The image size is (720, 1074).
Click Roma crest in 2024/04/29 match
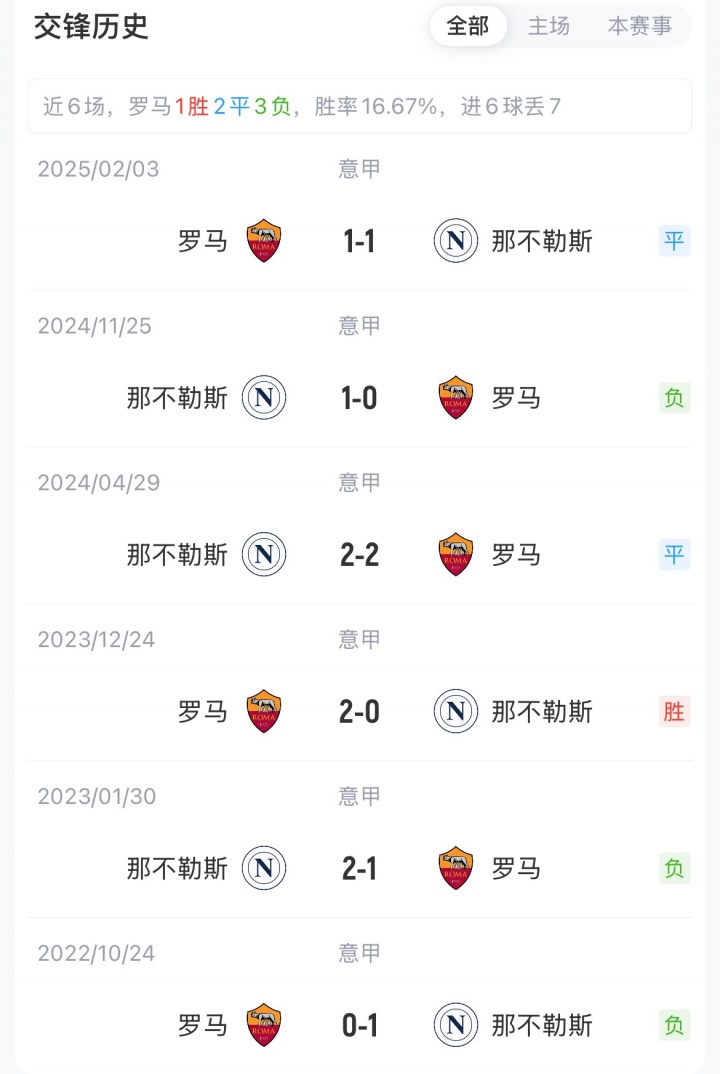(456, 555)
